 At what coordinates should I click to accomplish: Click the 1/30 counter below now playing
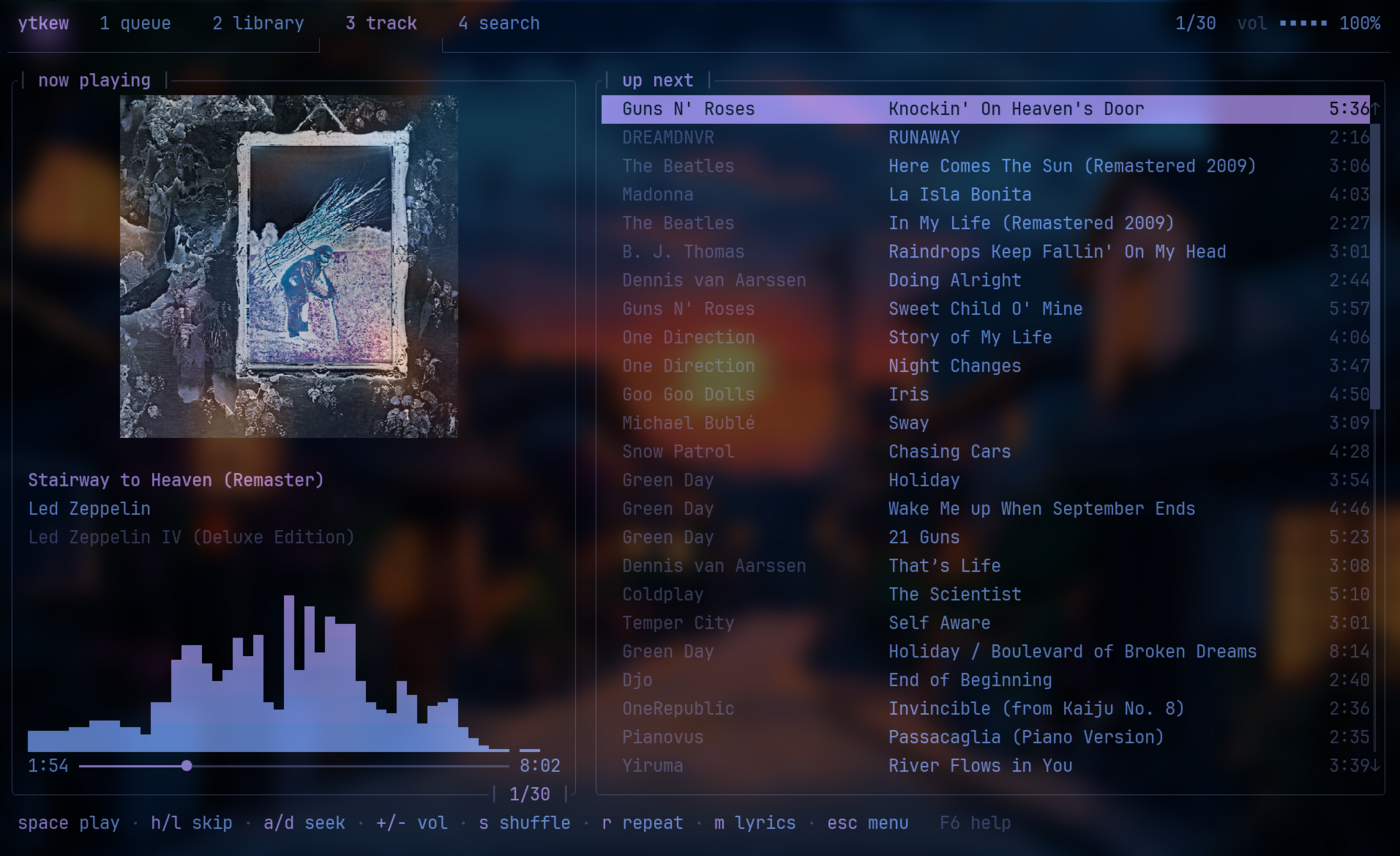coord(530,794)
